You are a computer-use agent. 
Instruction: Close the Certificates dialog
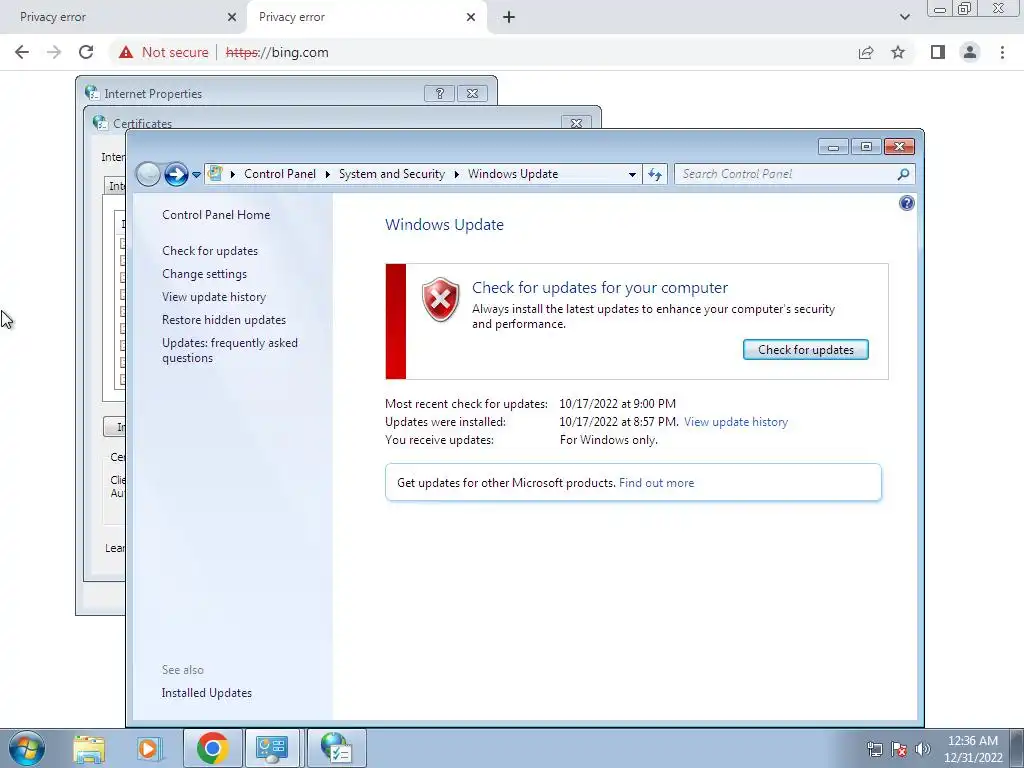pos(576,123)
